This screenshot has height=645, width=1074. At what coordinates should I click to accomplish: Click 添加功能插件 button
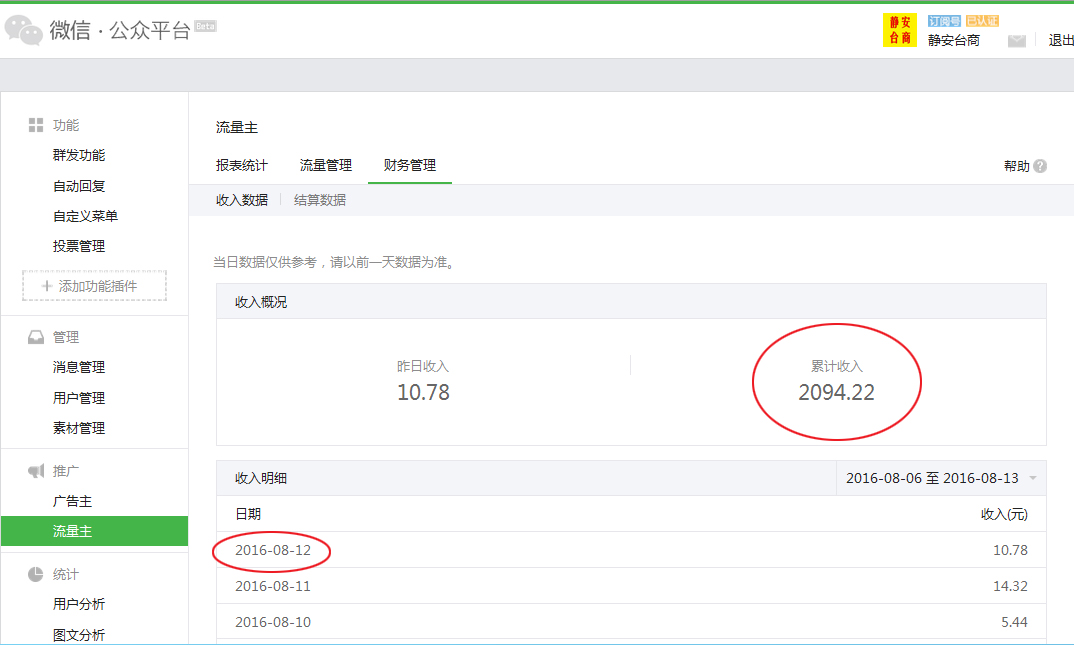click(95, 286)
